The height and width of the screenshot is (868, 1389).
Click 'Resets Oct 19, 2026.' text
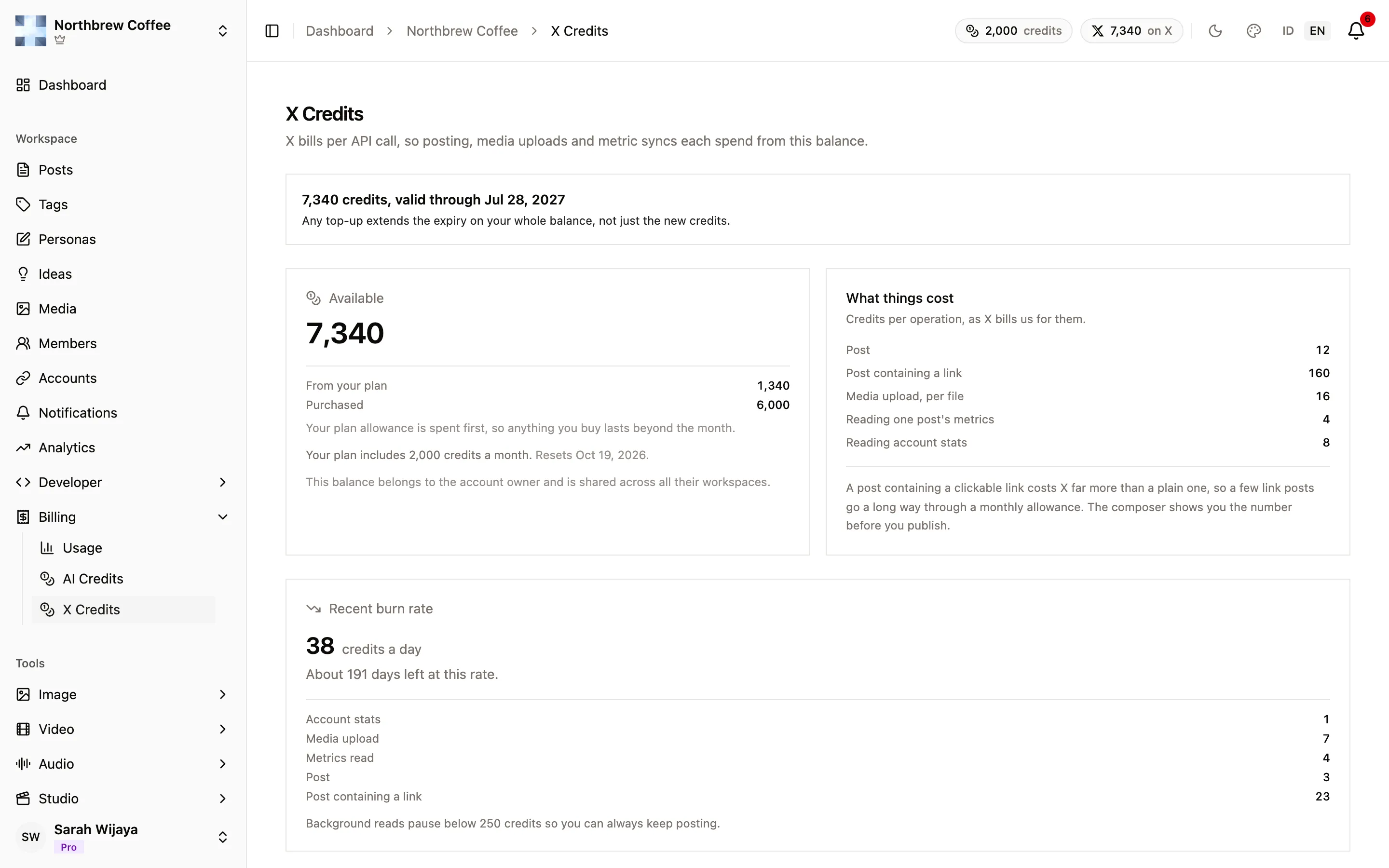pos(592,455)
